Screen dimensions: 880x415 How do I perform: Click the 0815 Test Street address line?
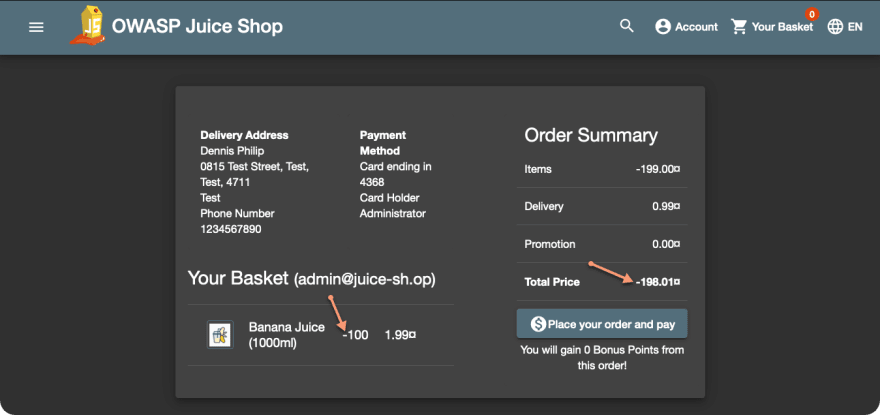[x=254, y=167]
